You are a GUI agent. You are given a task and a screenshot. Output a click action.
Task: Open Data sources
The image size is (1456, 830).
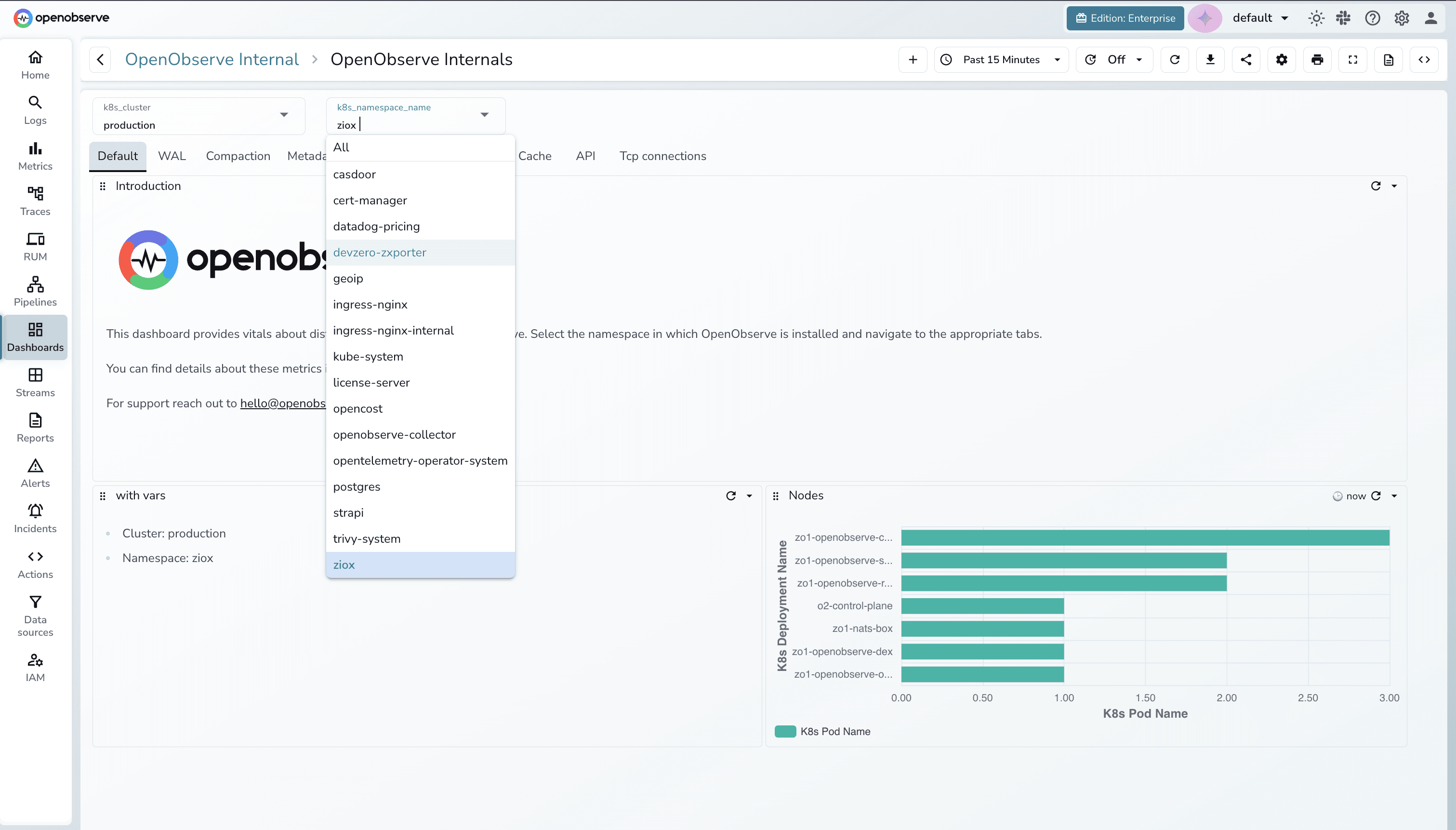[35, 616]
